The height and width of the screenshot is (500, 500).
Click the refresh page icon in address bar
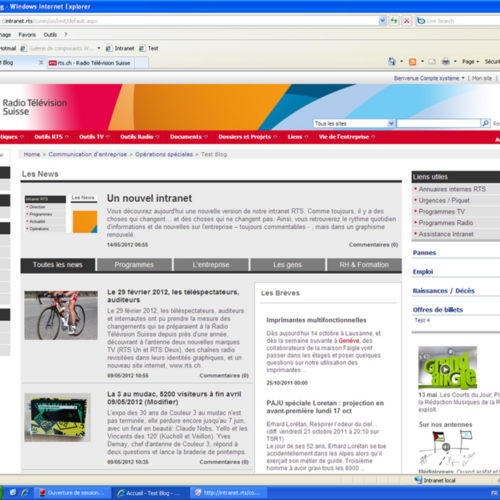(x=394, y=21)
